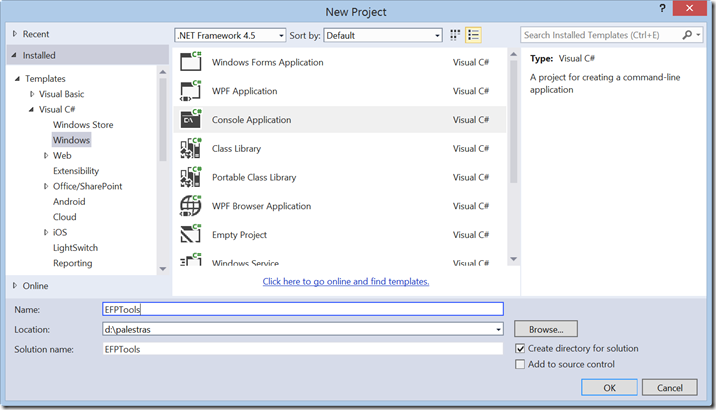Close the New Project dialog
This screenshot has height=410, width=716.
(x=690, y=8)
